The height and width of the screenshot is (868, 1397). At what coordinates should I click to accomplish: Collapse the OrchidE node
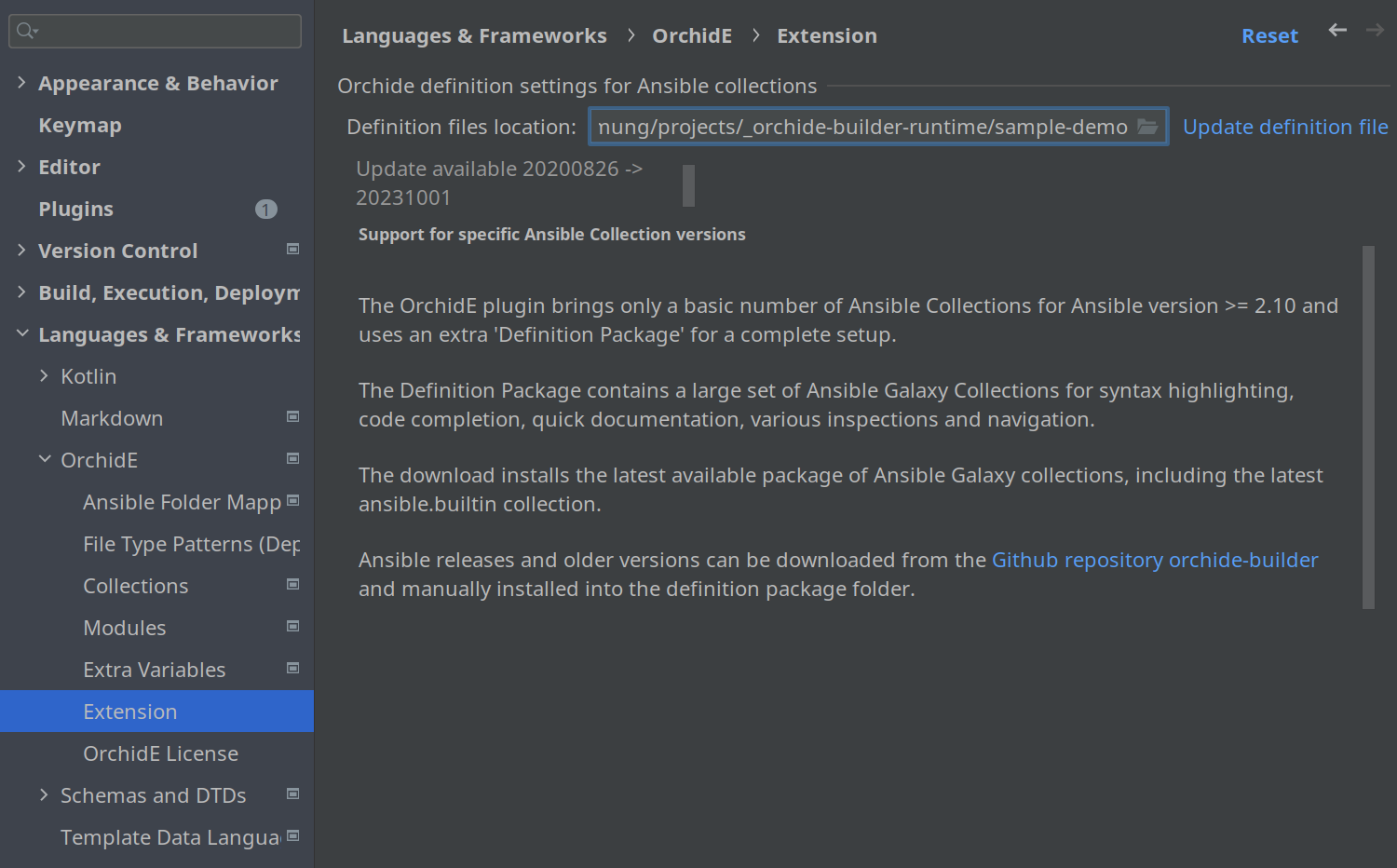[45, 460]
